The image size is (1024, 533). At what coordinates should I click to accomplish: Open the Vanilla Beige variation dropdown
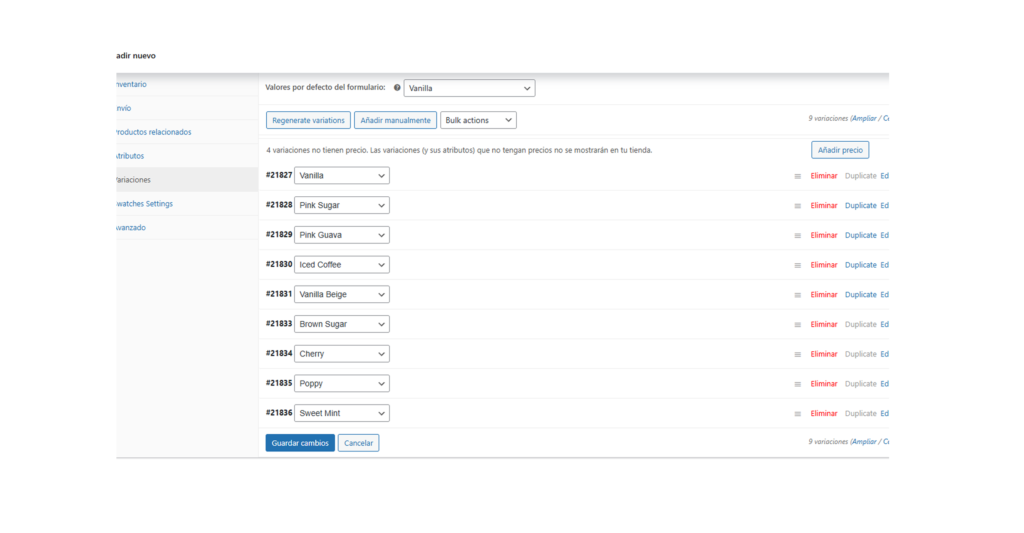click(x=341, y=294)
